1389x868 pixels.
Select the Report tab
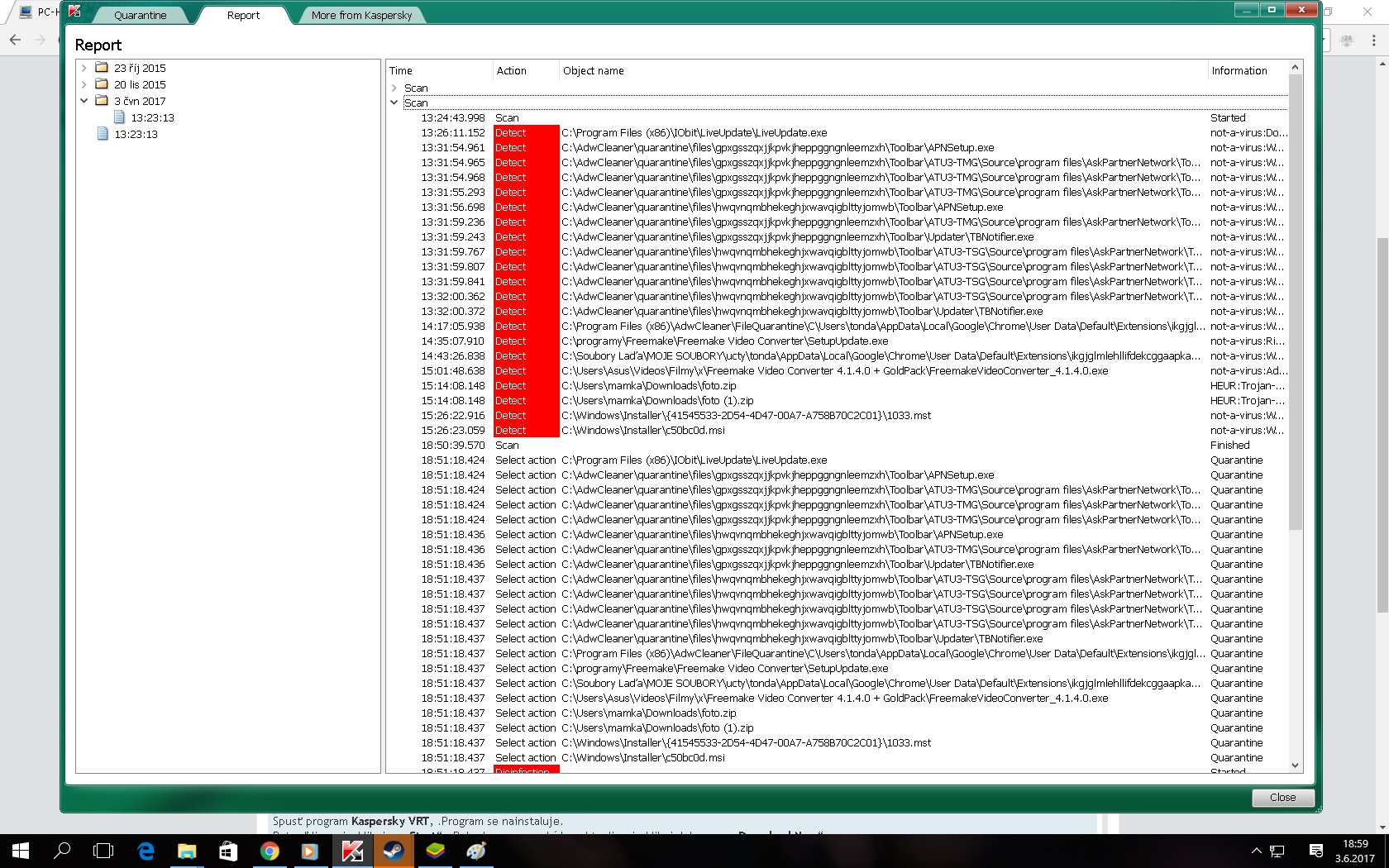tap(243, 15)
